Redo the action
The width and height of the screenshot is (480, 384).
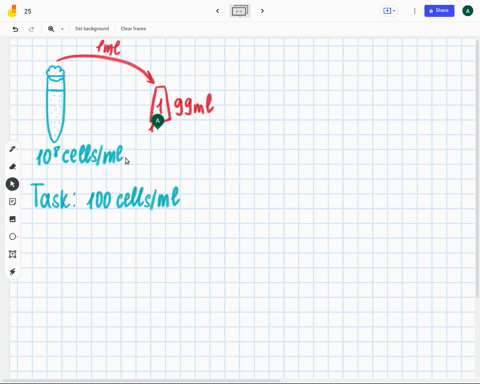click(31, 29)
